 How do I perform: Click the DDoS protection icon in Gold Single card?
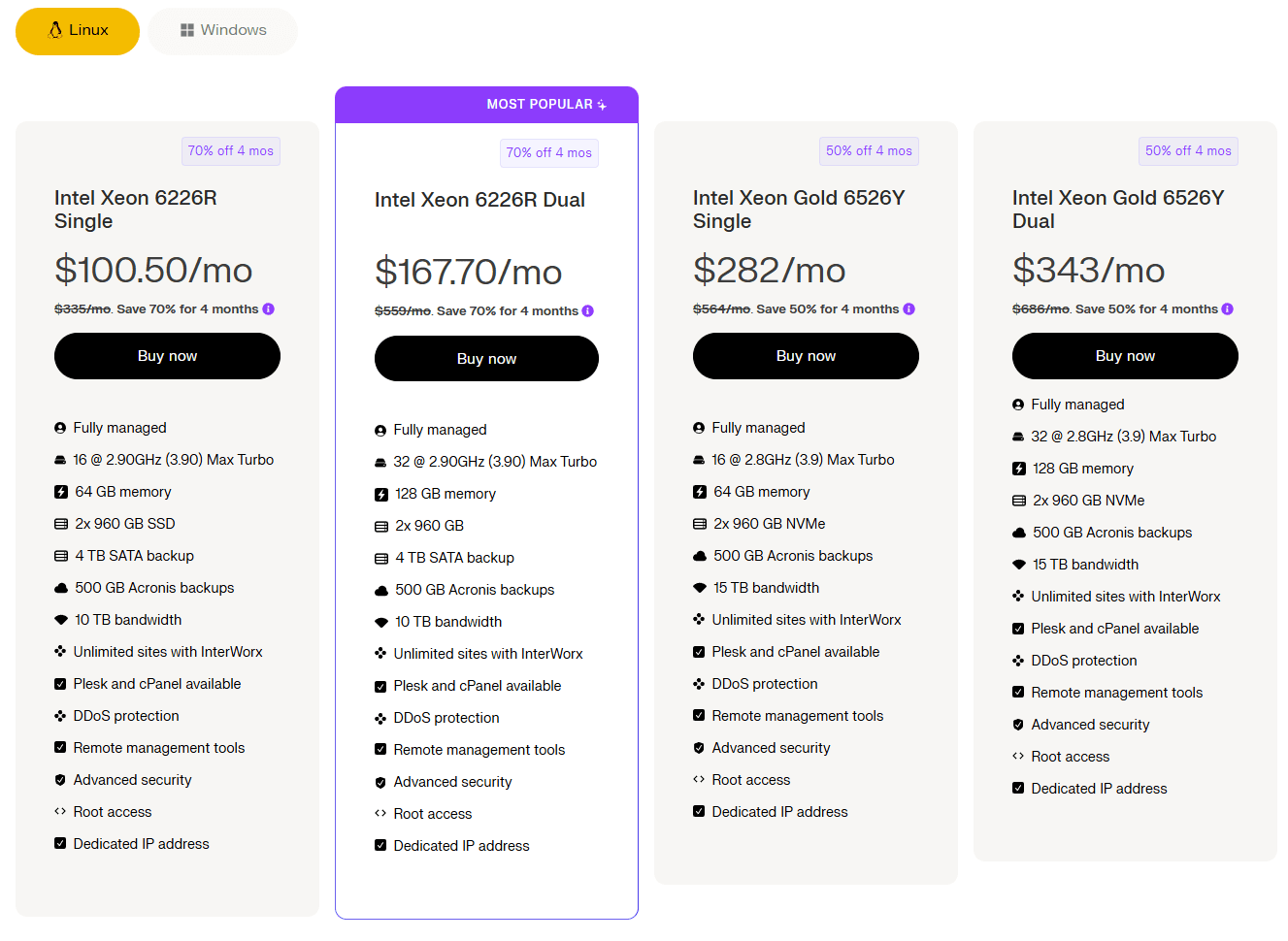(x=699, y=684)
